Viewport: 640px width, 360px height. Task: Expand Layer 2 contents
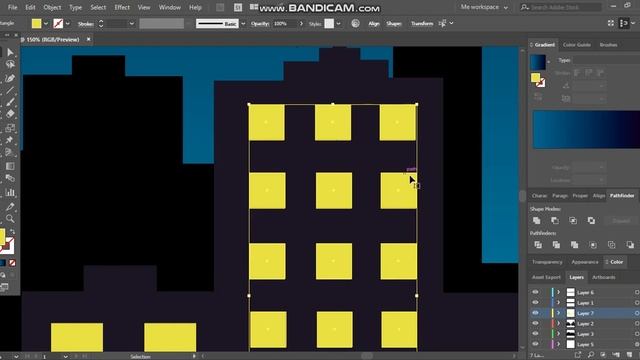point(558,323)
